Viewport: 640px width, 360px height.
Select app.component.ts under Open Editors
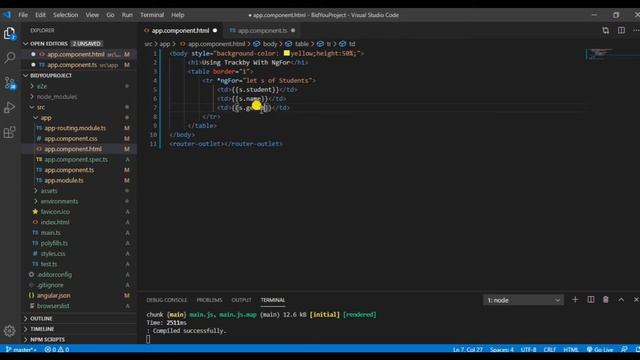(x=79, y=65)
